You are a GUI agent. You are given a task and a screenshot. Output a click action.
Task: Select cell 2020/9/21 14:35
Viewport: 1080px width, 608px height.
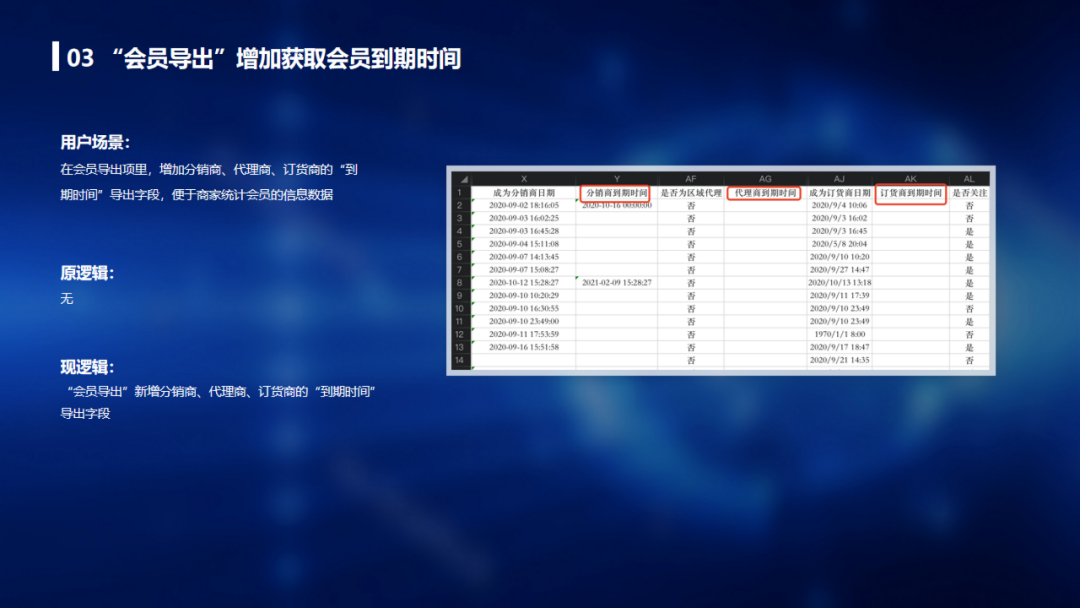[x=839, y=360]
